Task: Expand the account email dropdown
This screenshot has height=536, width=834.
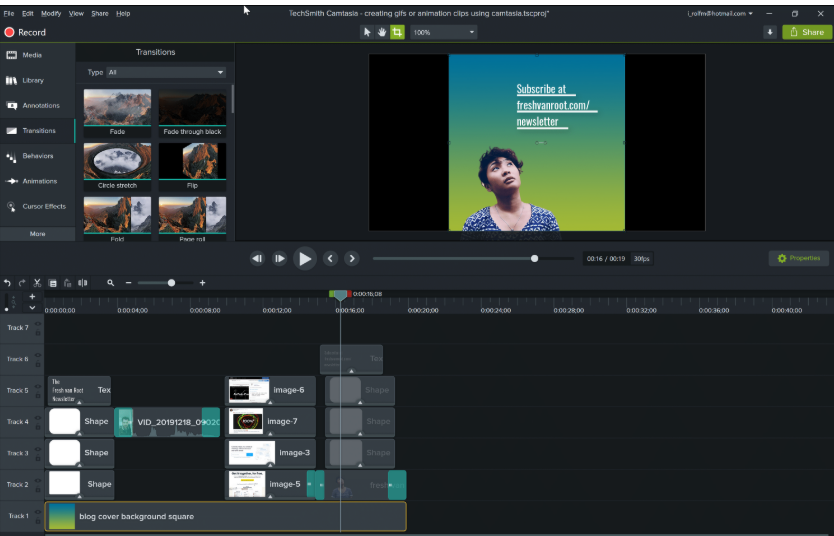Action: pyautogui.click(x=720, y=13)
